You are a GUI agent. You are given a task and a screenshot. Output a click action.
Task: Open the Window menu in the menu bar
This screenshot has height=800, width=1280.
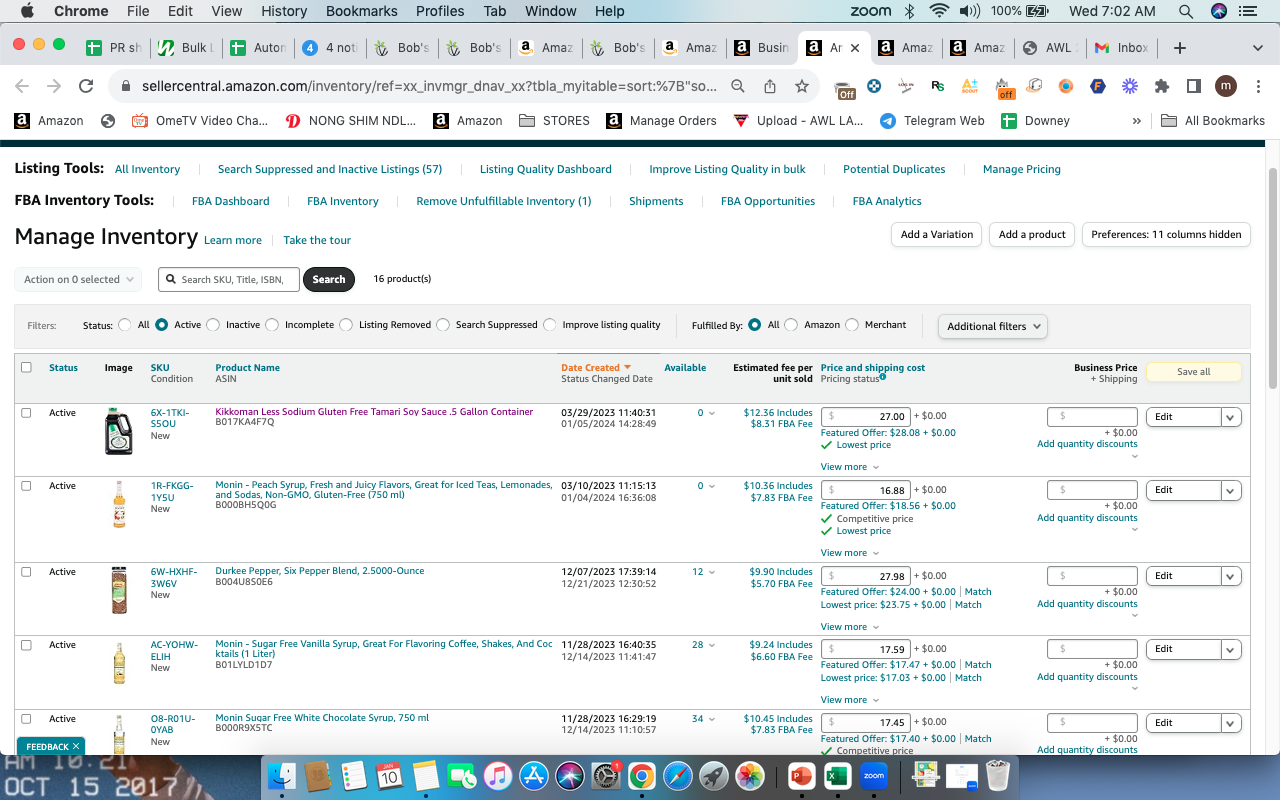(551, 11)
